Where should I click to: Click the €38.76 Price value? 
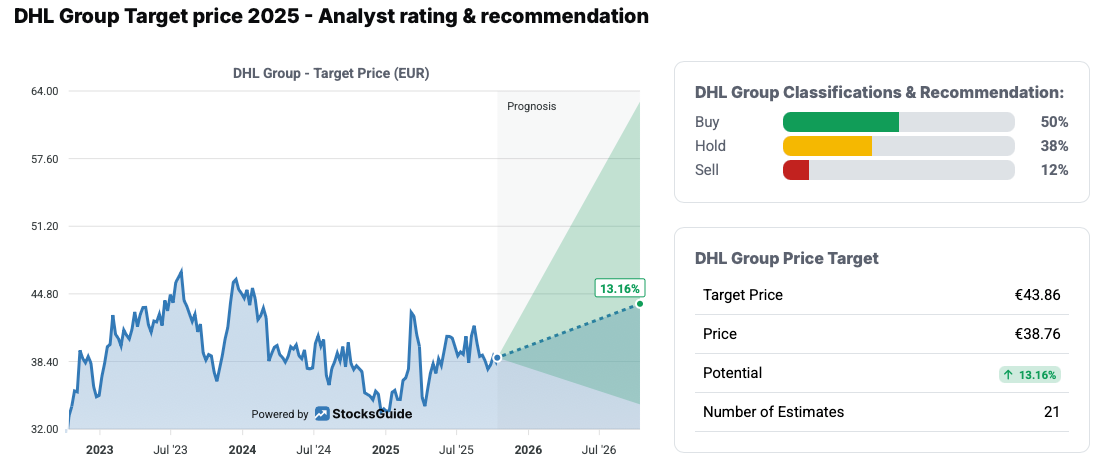click(1037, 334)
